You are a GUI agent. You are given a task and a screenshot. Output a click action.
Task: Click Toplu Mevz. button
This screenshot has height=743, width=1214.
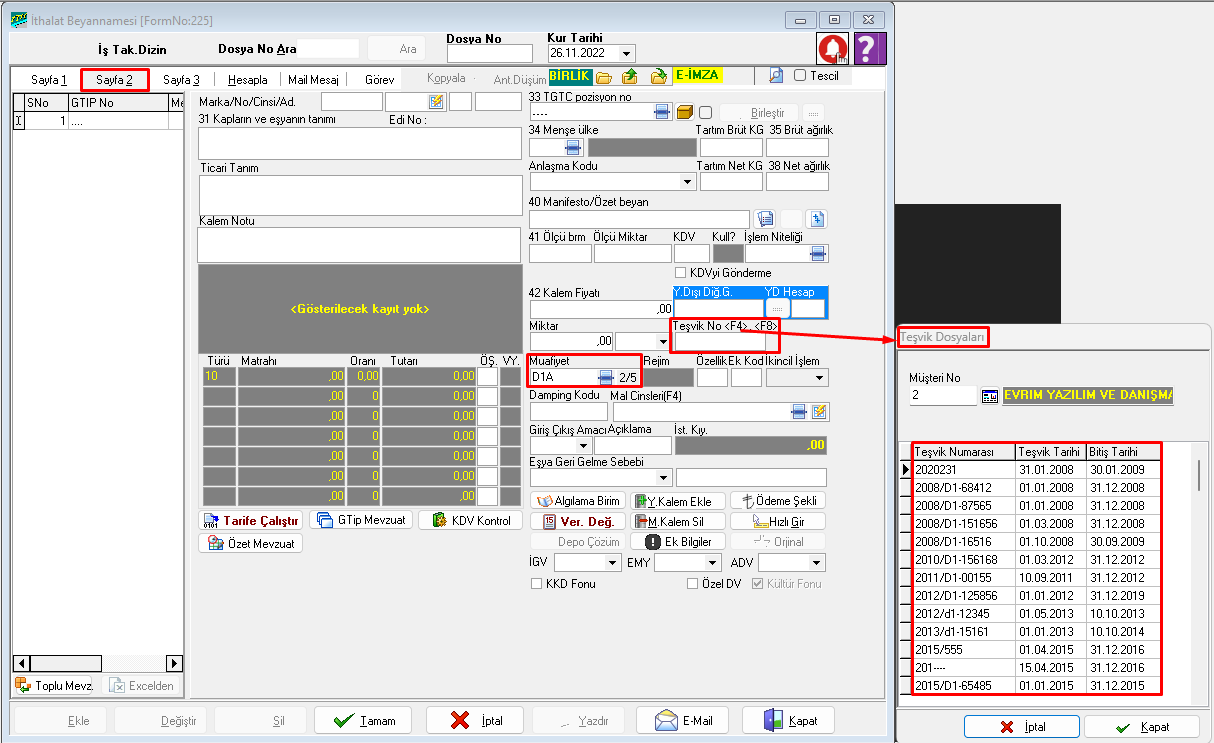pos(54,685)
